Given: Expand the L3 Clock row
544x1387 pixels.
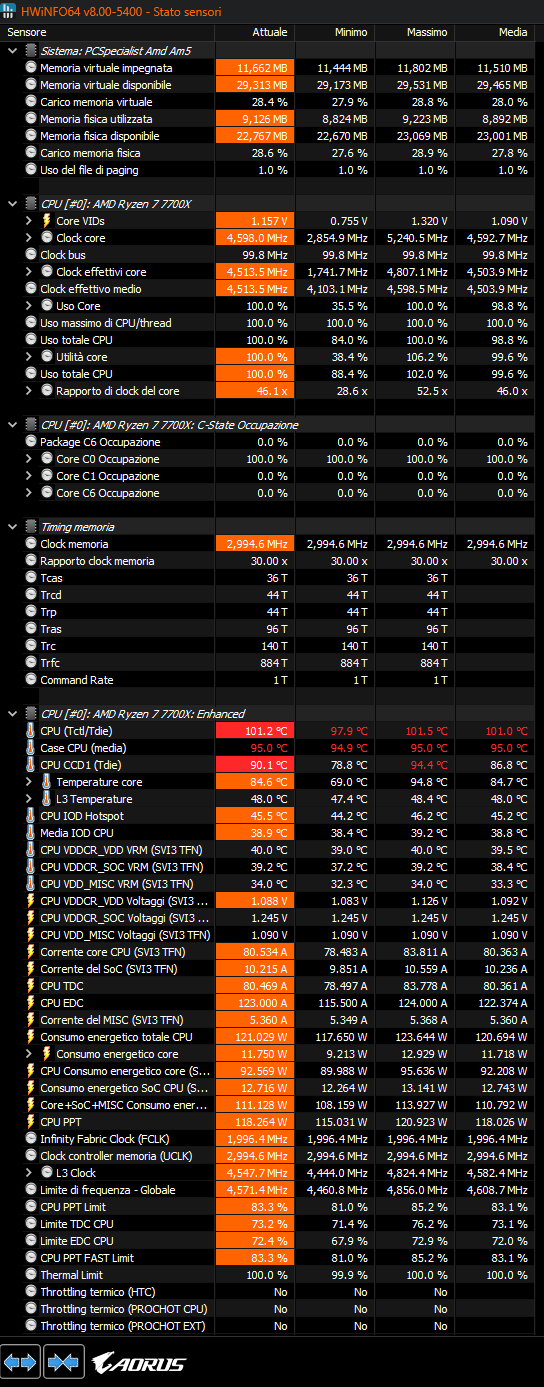Looking at the screenshot, I should tap(29, 1173).
